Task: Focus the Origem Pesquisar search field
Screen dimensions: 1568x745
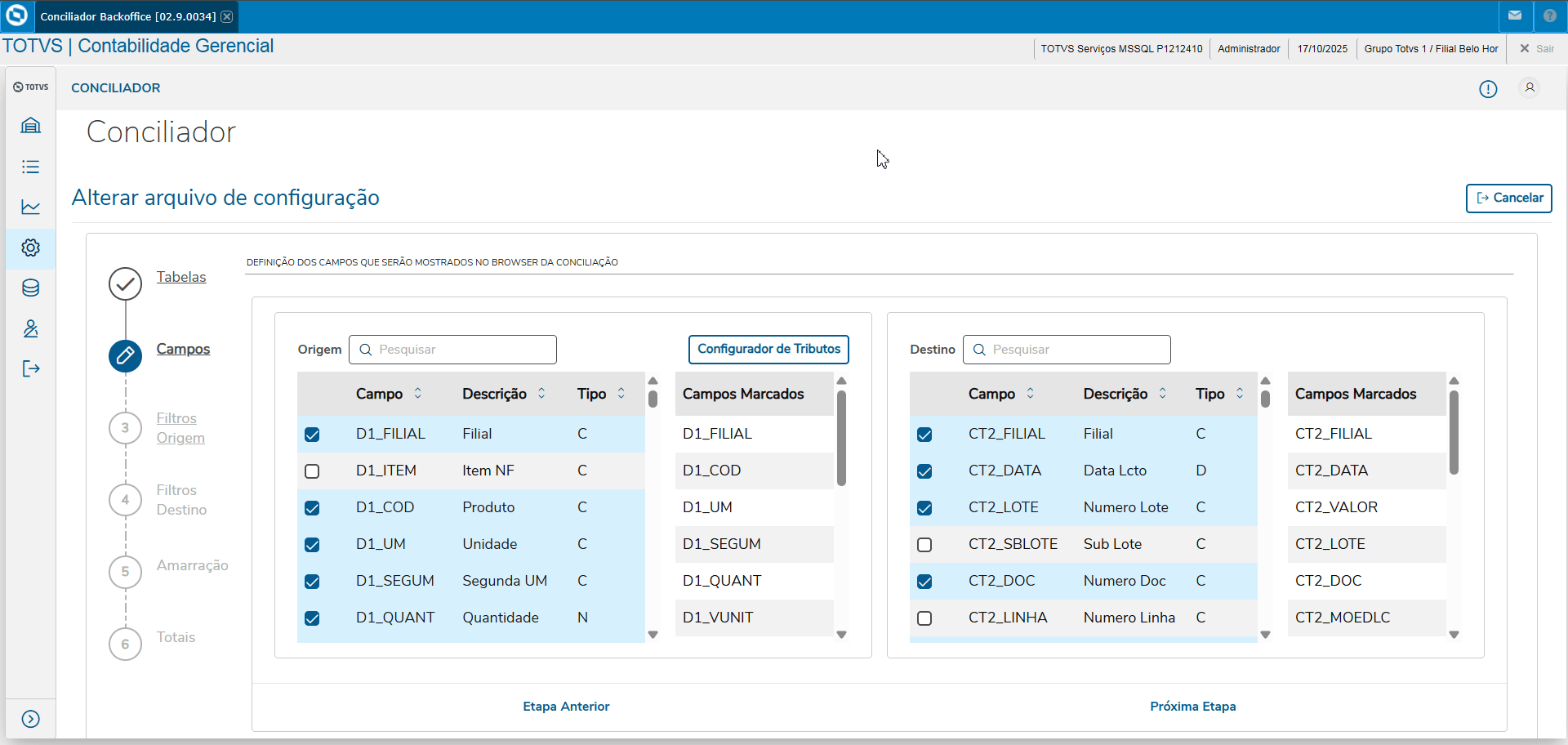Action: 452,350
